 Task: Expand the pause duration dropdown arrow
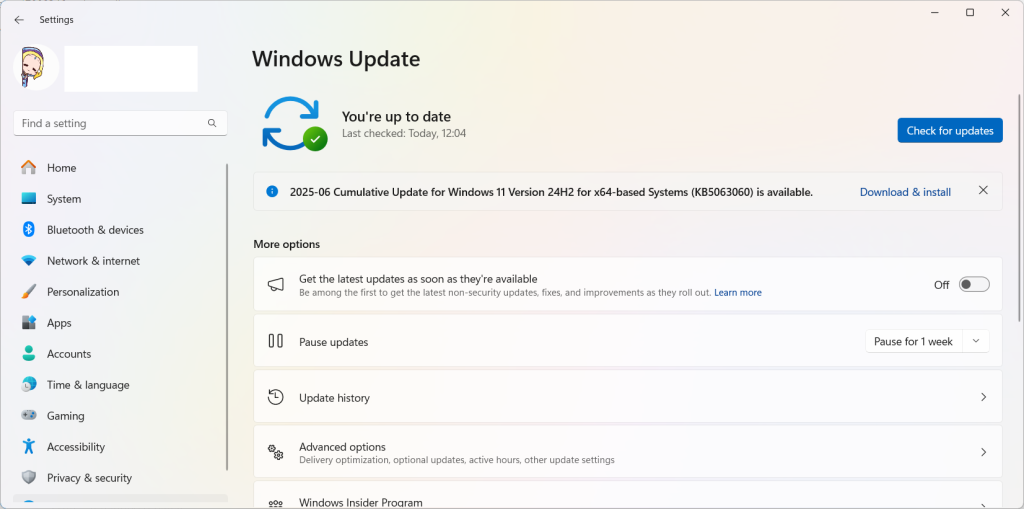pyautogui.click(x=976, y=341)
